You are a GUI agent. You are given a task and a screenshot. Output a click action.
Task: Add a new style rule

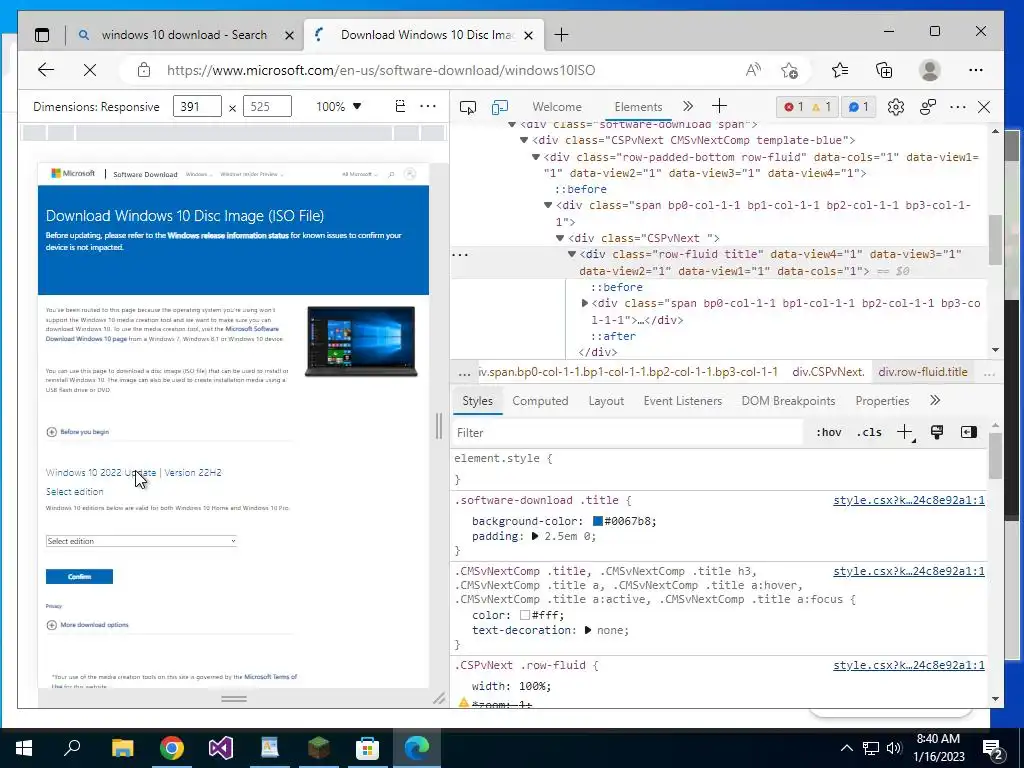click(905, 432)
